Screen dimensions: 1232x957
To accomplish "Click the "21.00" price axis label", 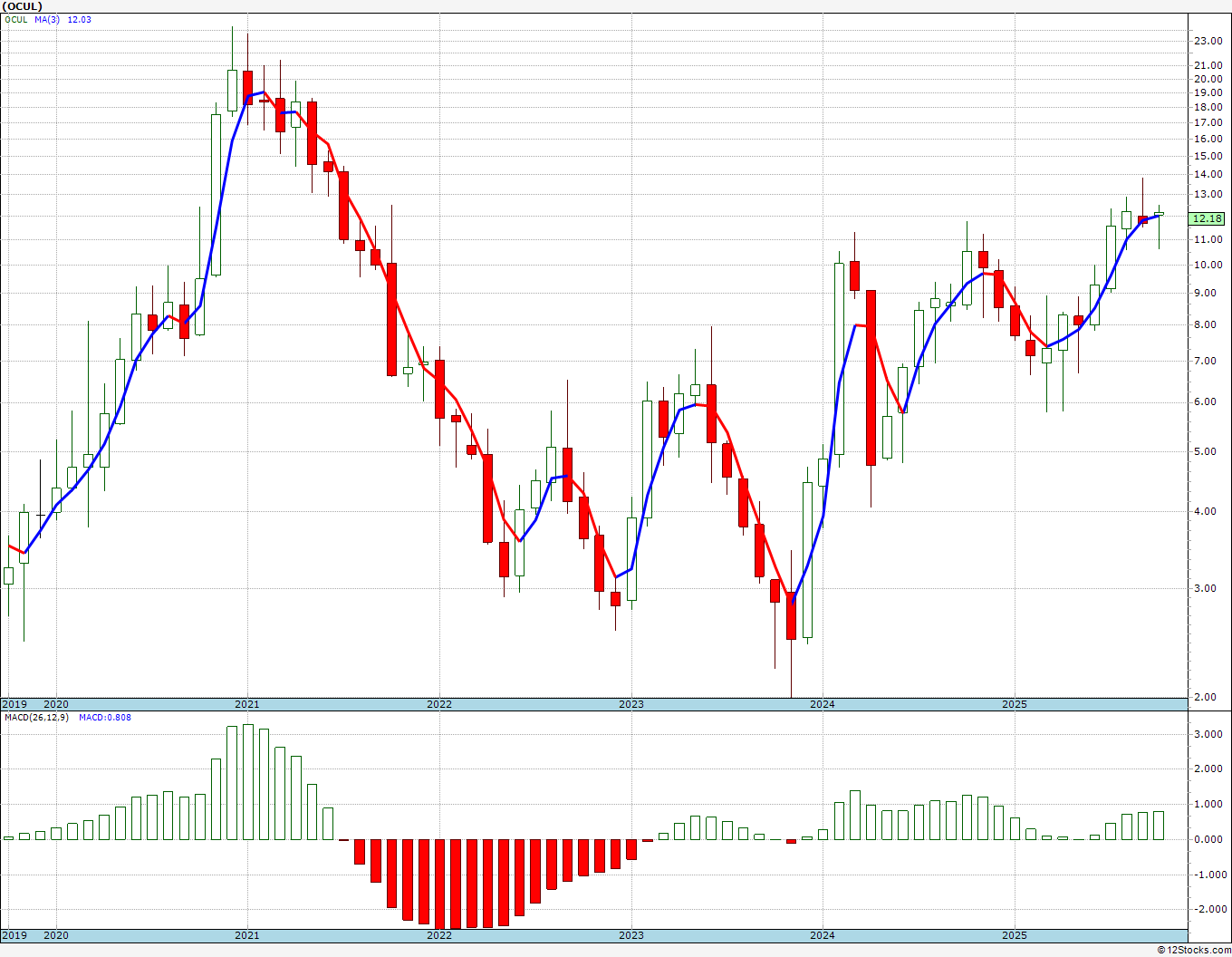I will click(x=1207, y=65).
